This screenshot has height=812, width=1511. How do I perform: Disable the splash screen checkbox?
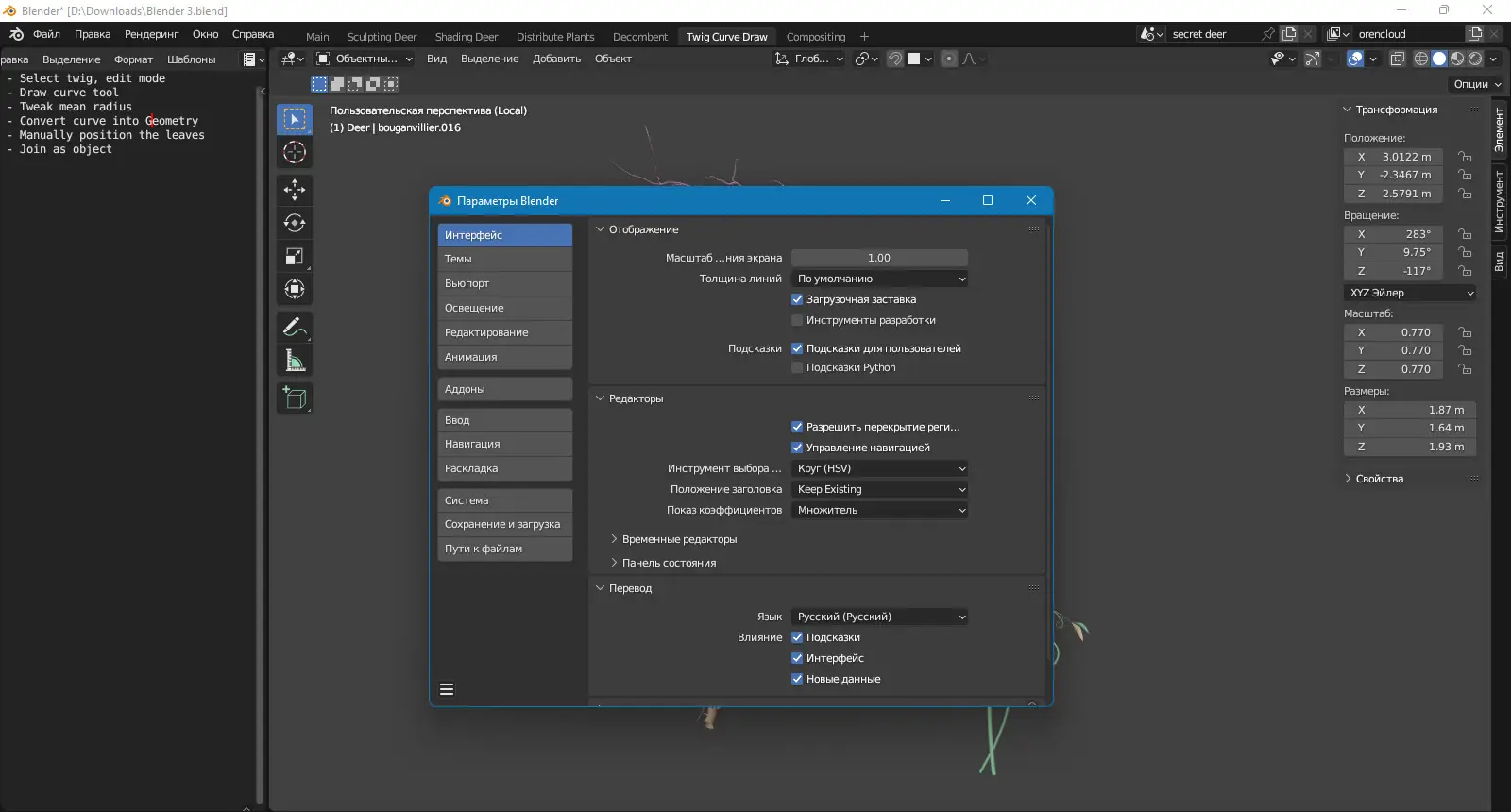point(797,299)
